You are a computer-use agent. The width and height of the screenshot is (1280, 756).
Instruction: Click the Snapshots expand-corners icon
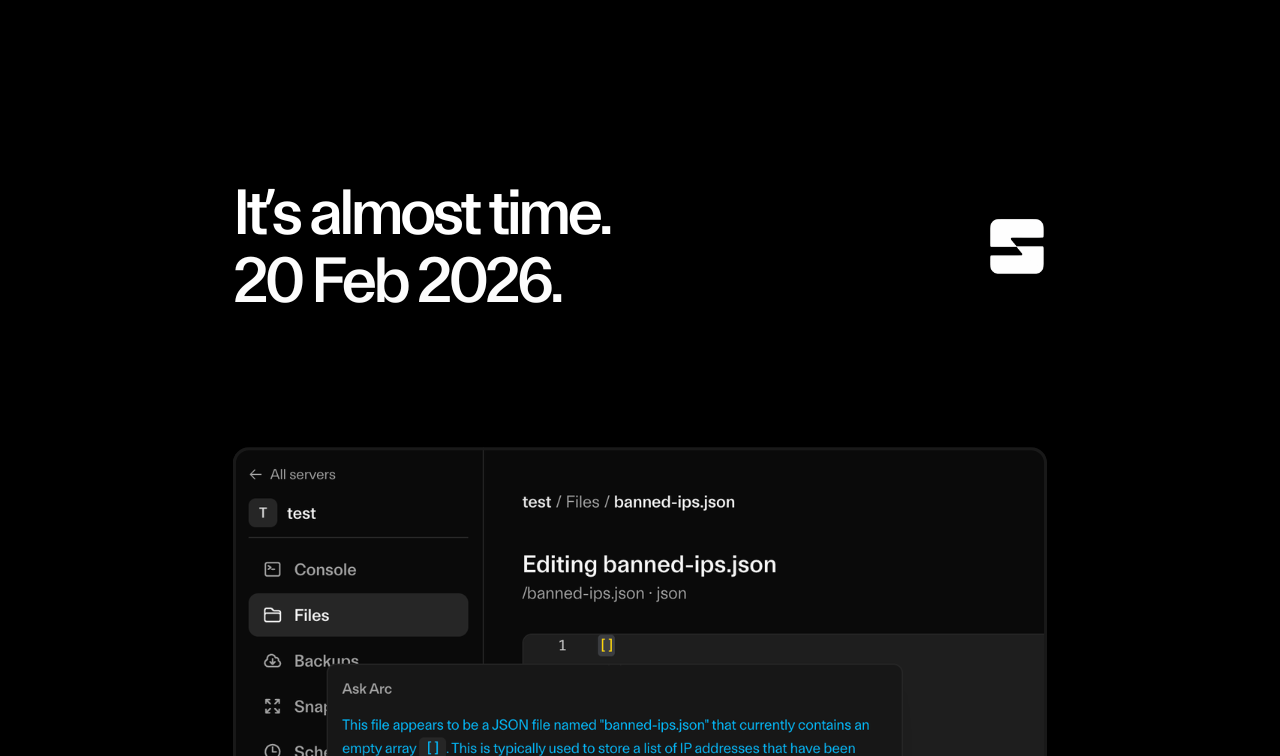pyautogui.click(x=272, y=706)
